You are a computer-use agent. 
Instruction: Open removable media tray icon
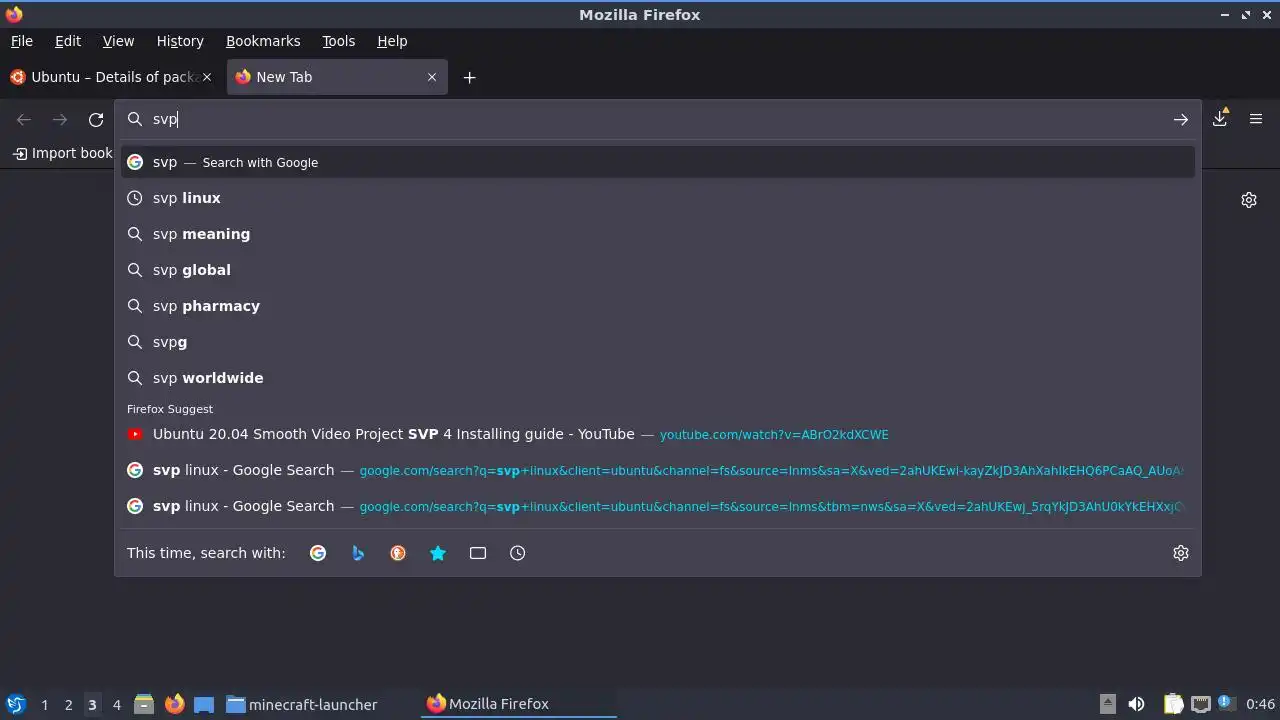tap(1107, 704)
